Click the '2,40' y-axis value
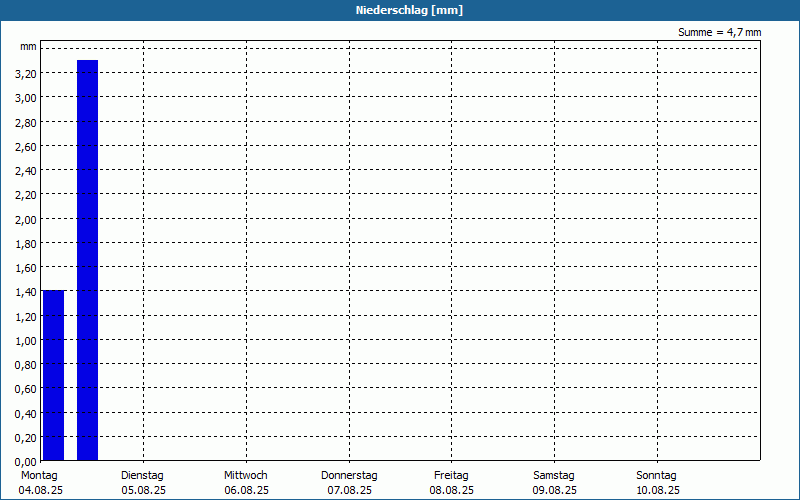Screen dimensions: 800x500 [26, 171]
